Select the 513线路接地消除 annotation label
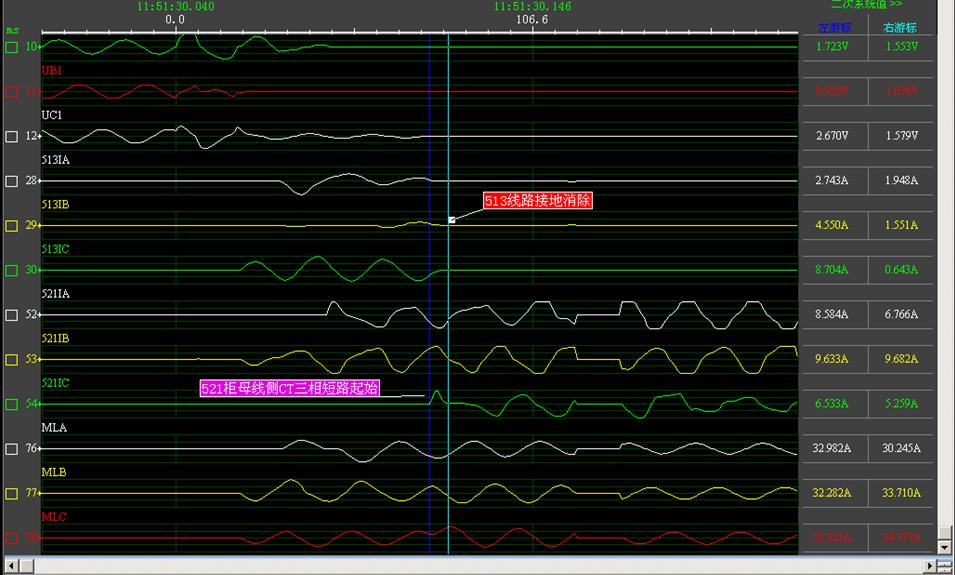This screenshot has height=575, width=955. coord(538,200)
